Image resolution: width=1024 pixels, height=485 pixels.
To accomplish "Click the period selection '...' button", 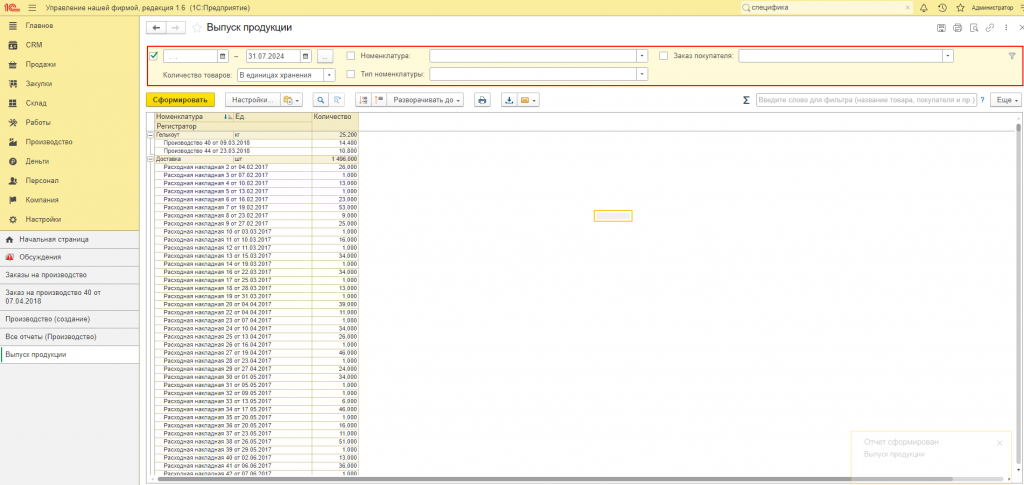I will point(326,56).
